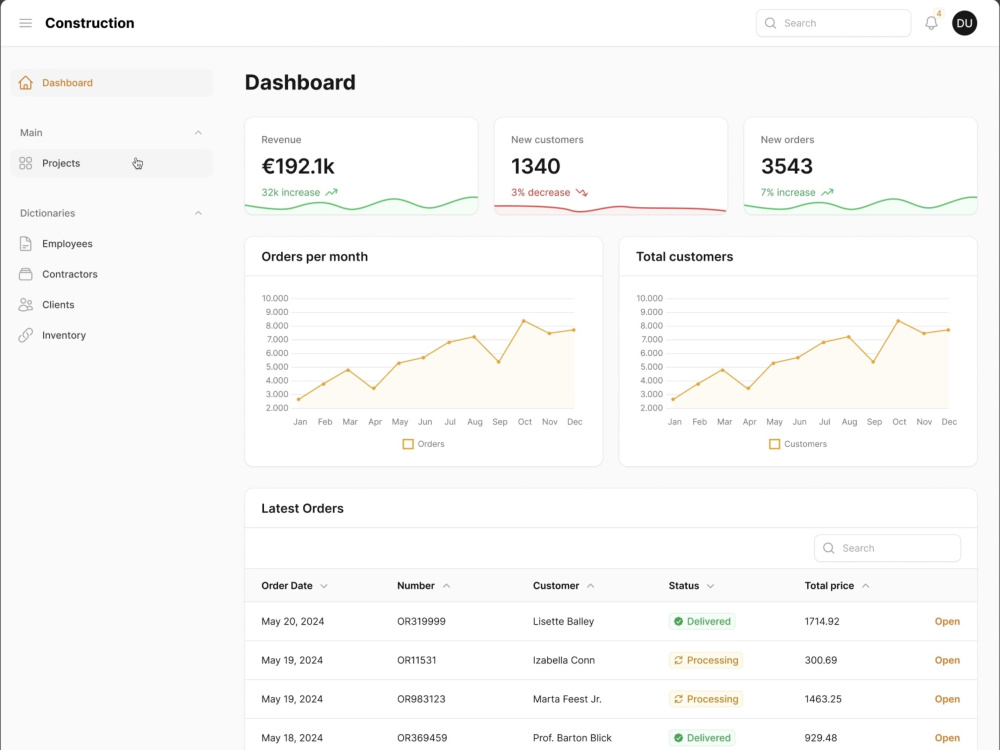The width and height of the screenshot is (1000, 750).
Task: Click the Revenue €192.1k card
Action: [361, 166]
